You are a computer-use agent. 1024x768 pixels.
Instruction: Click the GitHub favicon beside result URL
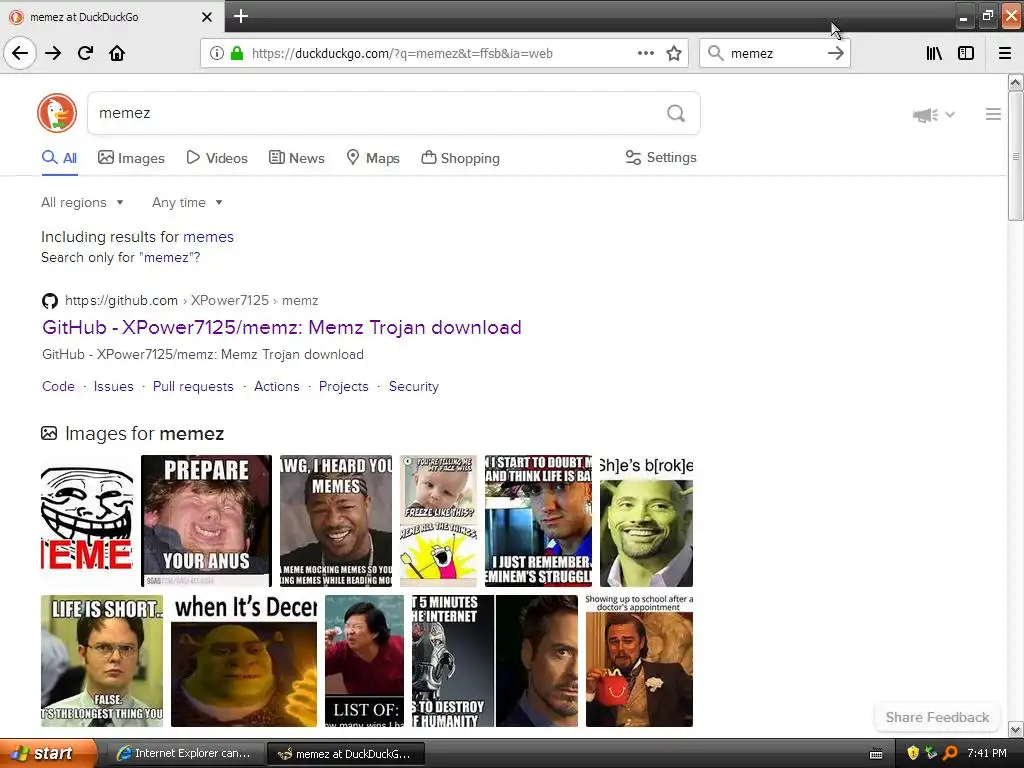50,300
